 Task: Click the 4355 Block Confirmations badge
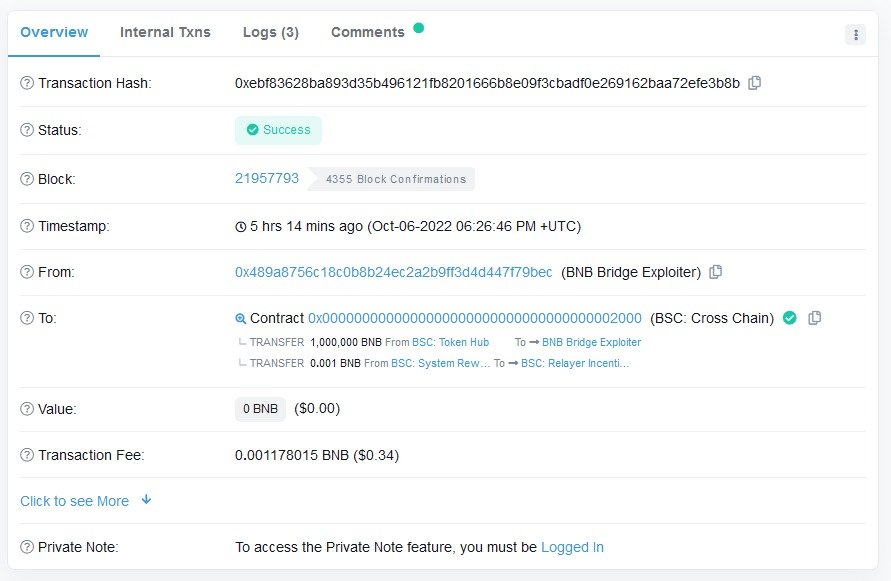pos(396,180)
